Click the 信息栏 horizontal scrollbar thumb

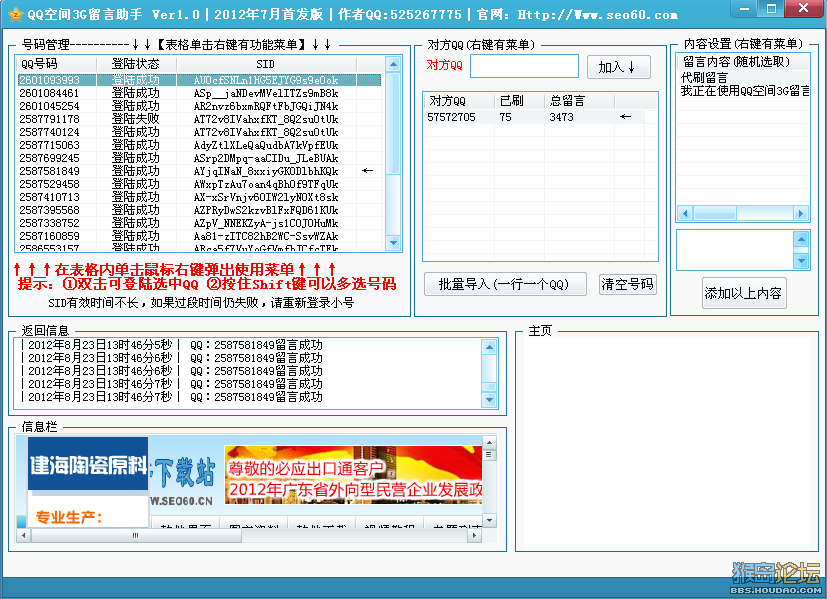(x=136, y=535)
